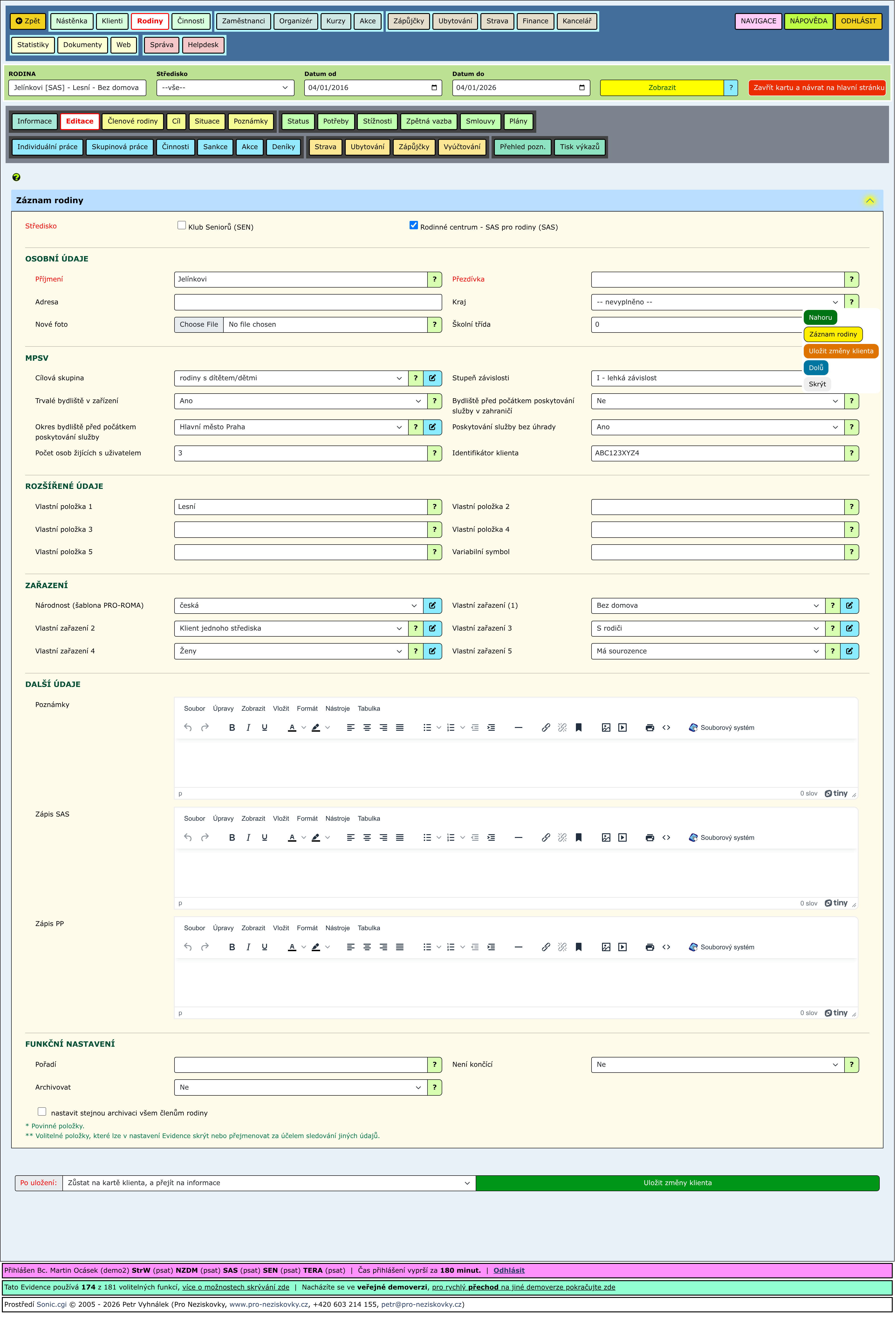Image resolution: width=896 pixels, height=1324 pixels.
Task: Click the yellow Zobrazit button
Action: tap(662, 88)
